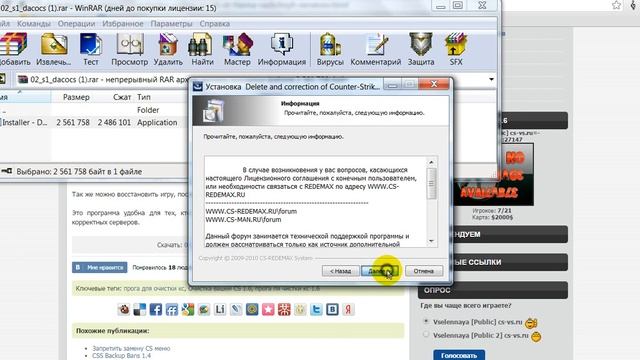Click the Отмена (Cancel) button in installer

click(424, 271)
